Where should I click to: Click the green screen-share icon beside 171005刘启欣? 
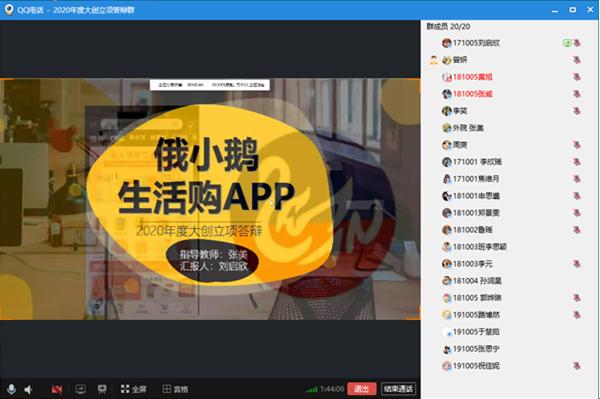pyautogui.click(x=567, y=43)
